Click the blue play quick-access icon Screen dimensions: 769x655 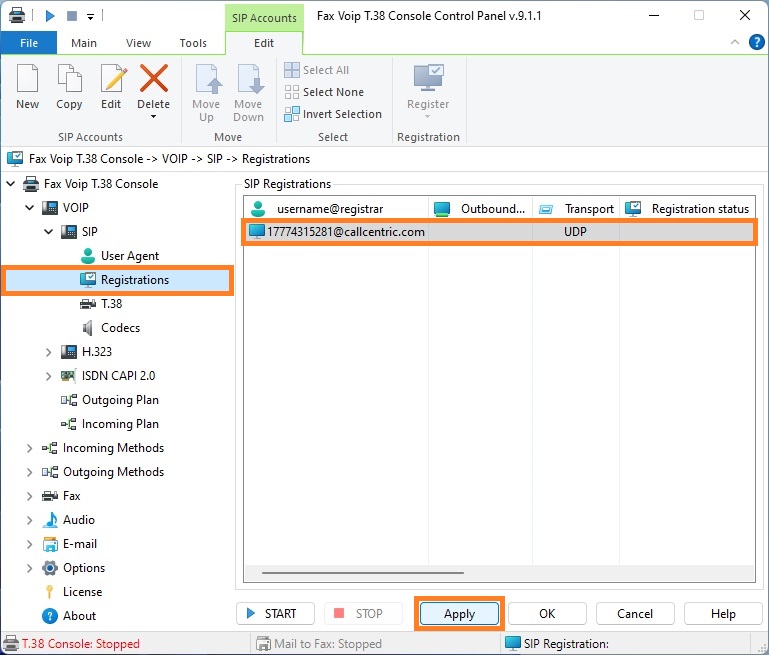pos(50,16)
